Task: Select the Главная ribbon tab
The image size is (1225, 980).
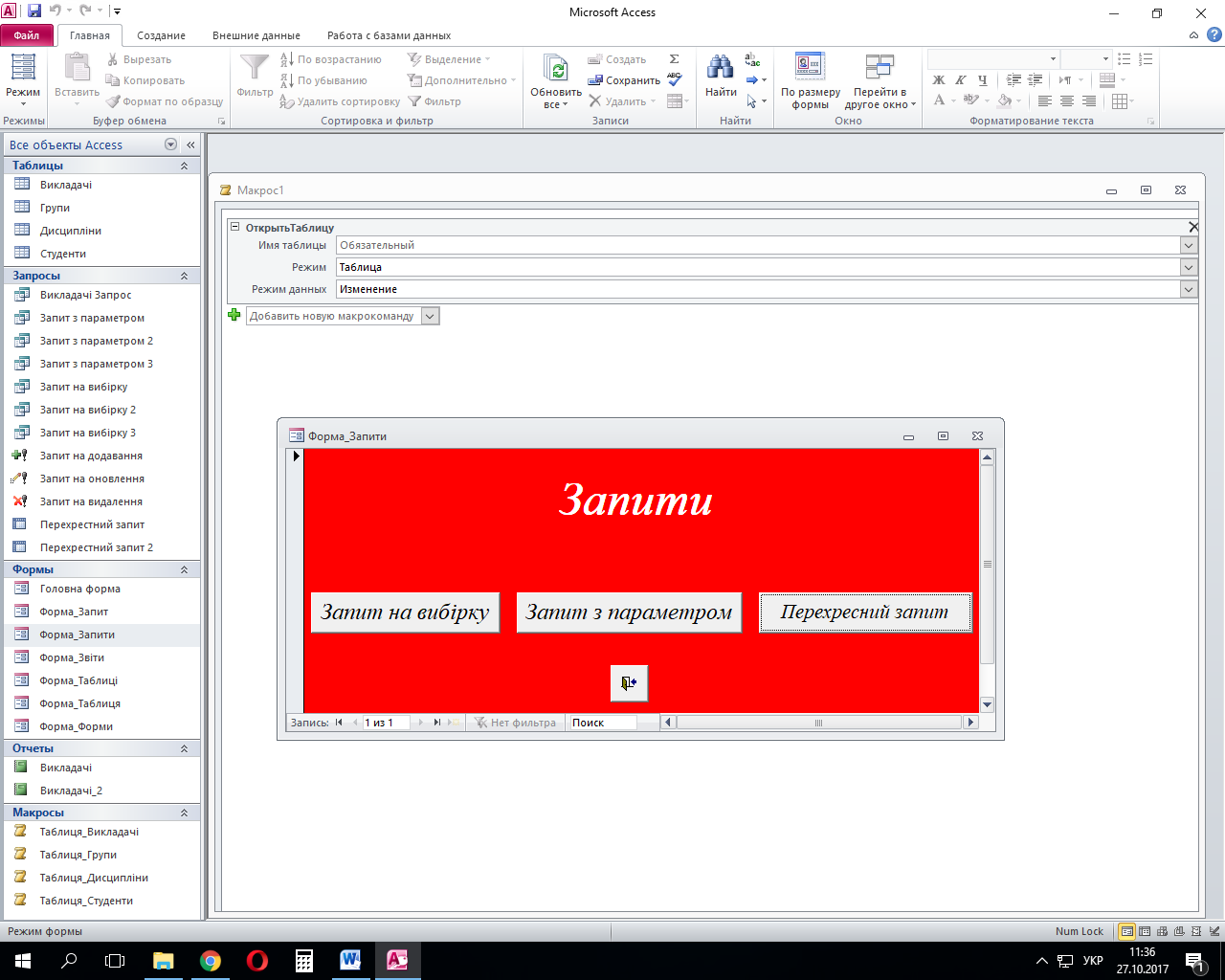Action: pos(90,35)
